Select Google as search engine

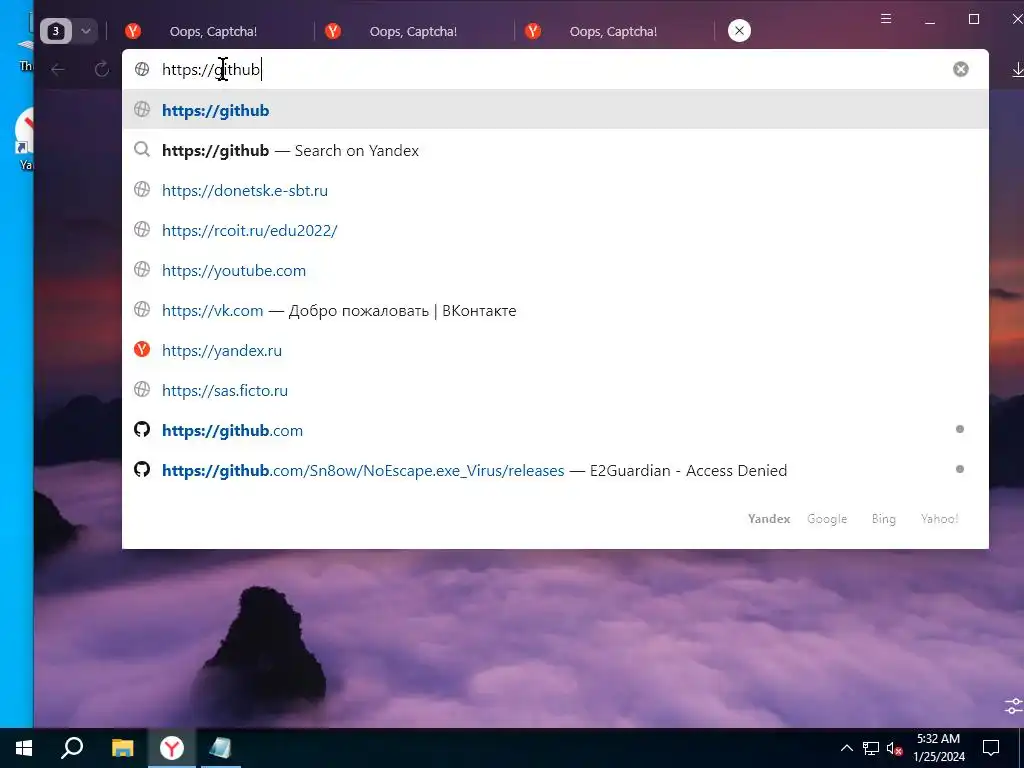[827, 519]
